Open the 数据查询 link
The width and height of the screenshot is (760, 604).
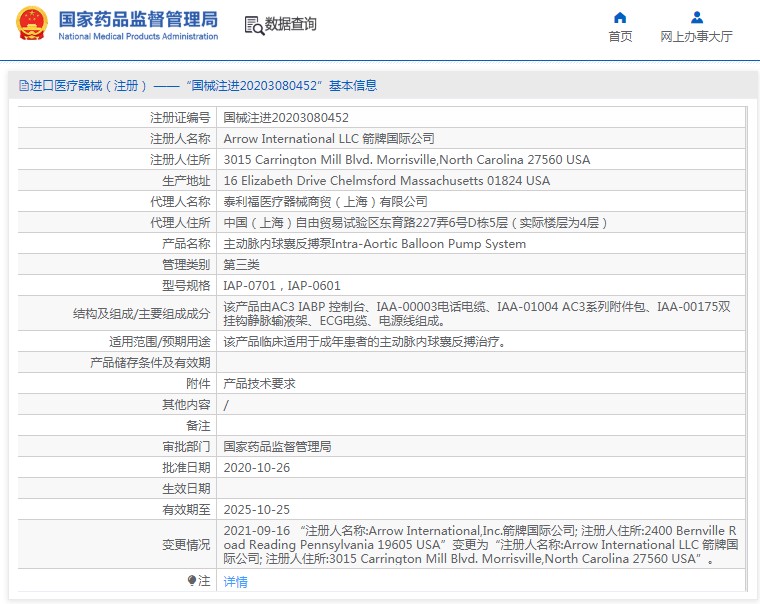[x=290, y=24]
